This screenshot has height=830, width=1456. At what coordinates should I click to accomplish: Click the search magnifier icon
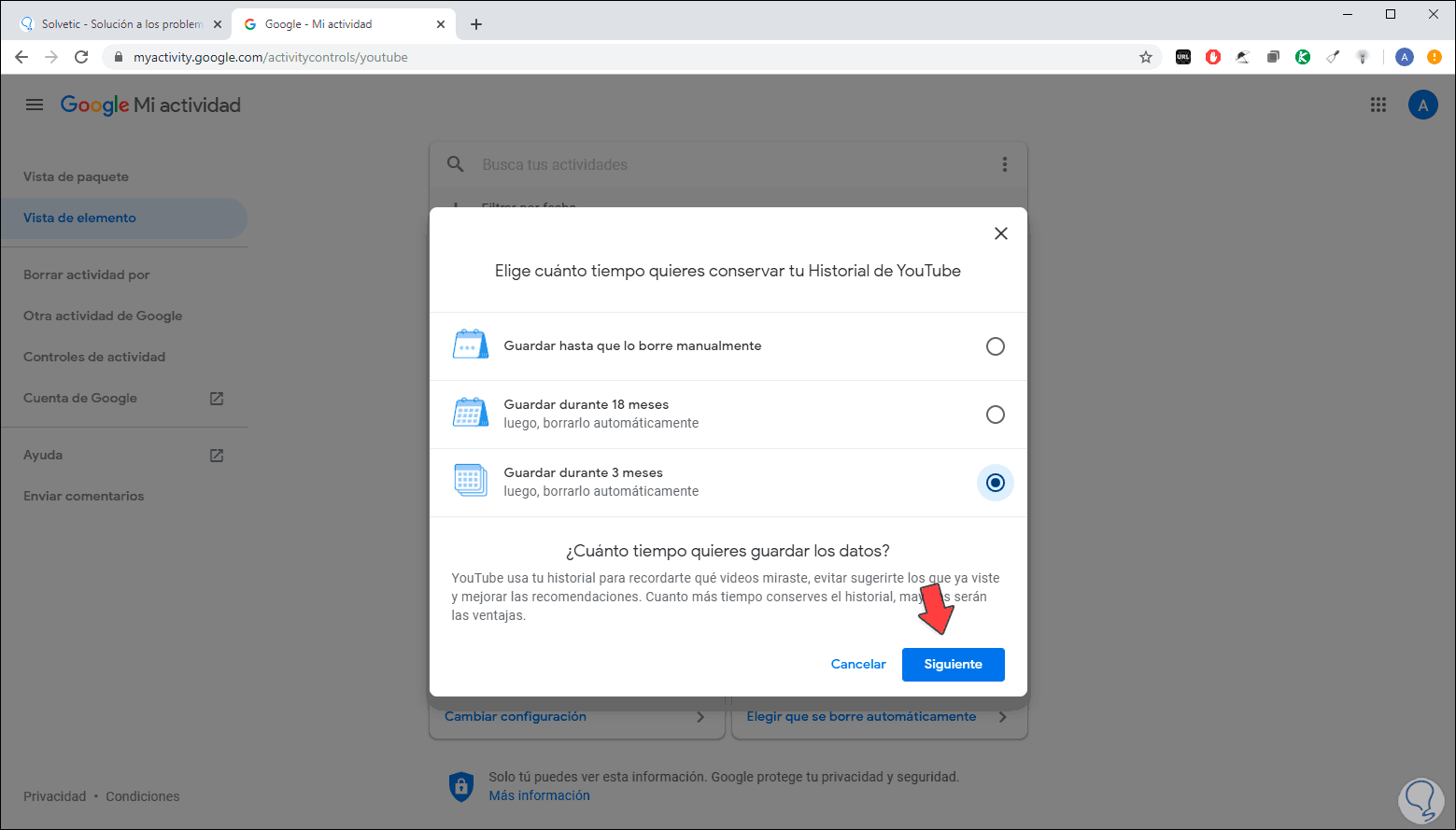pos(456,164)
